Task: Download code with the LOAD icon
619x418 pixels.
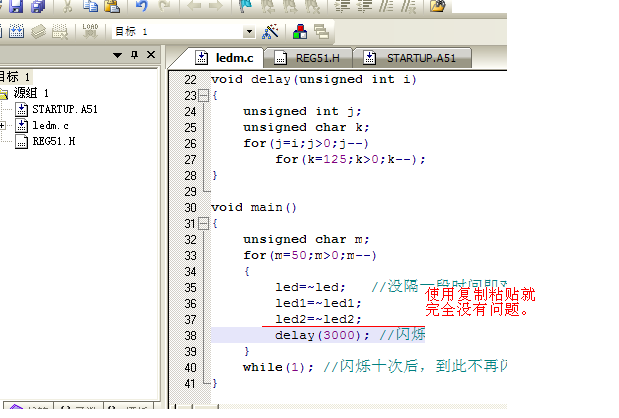Action: 90,31
